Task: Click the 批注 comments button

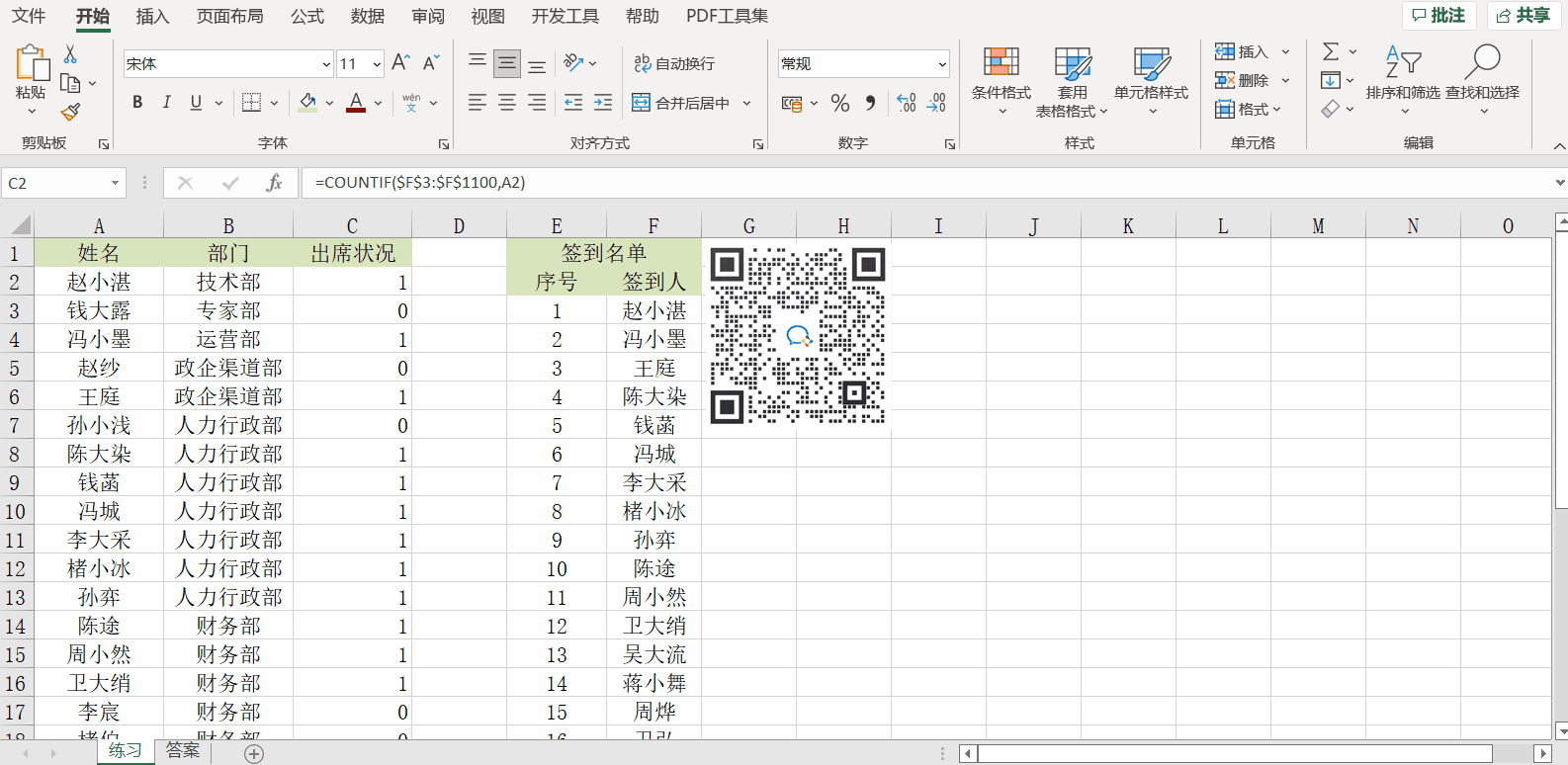Action: pos(1438,16)
